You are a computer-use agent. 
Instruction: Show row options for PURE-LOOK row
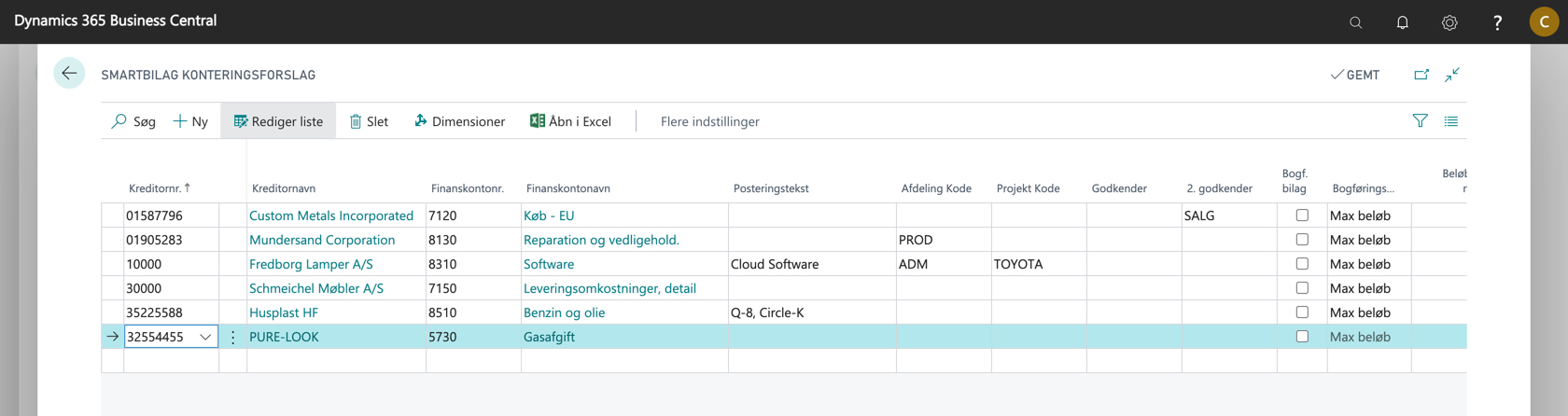pos(232,337)
